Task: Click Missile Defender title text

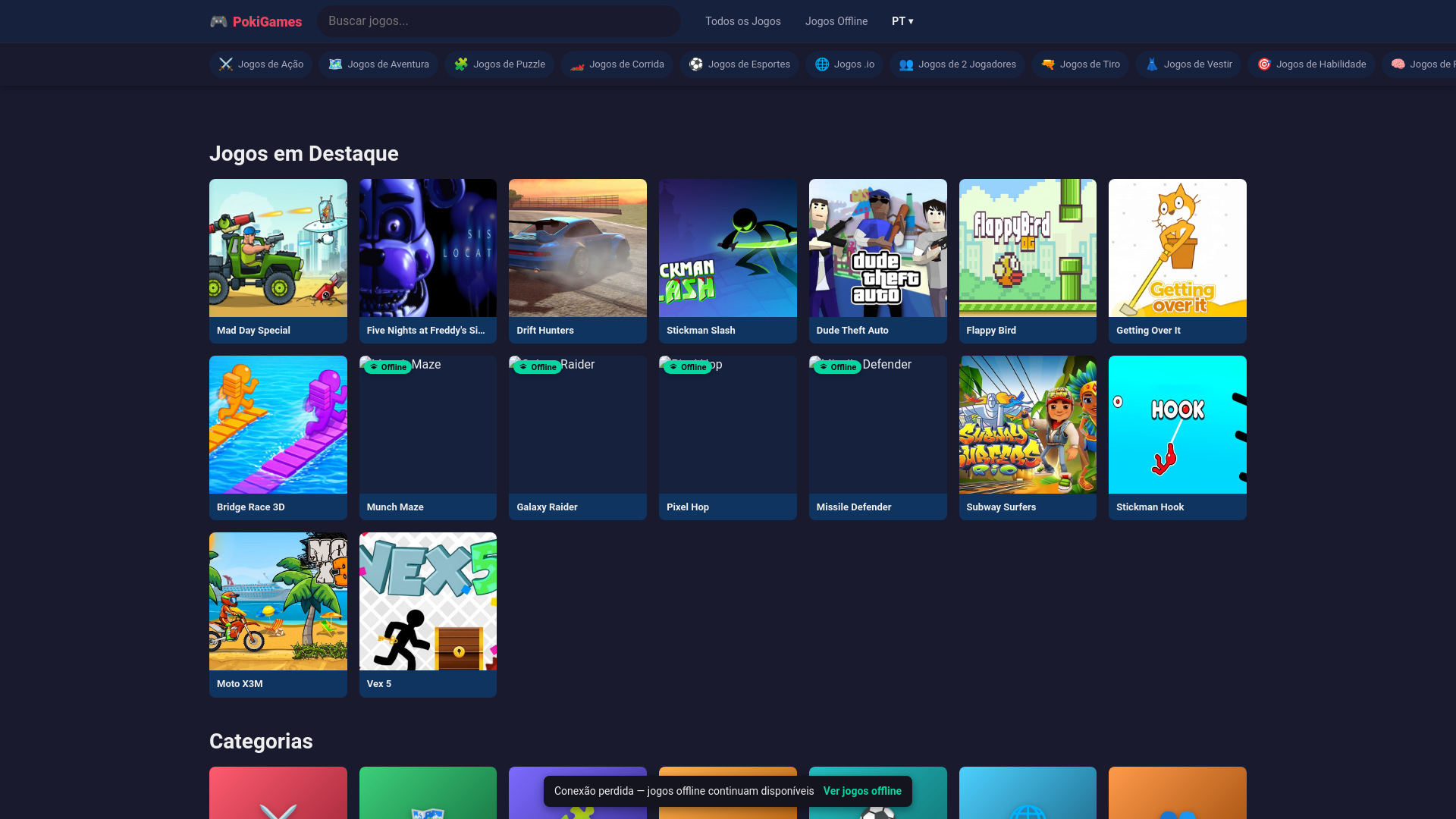Action: (854, 507)
